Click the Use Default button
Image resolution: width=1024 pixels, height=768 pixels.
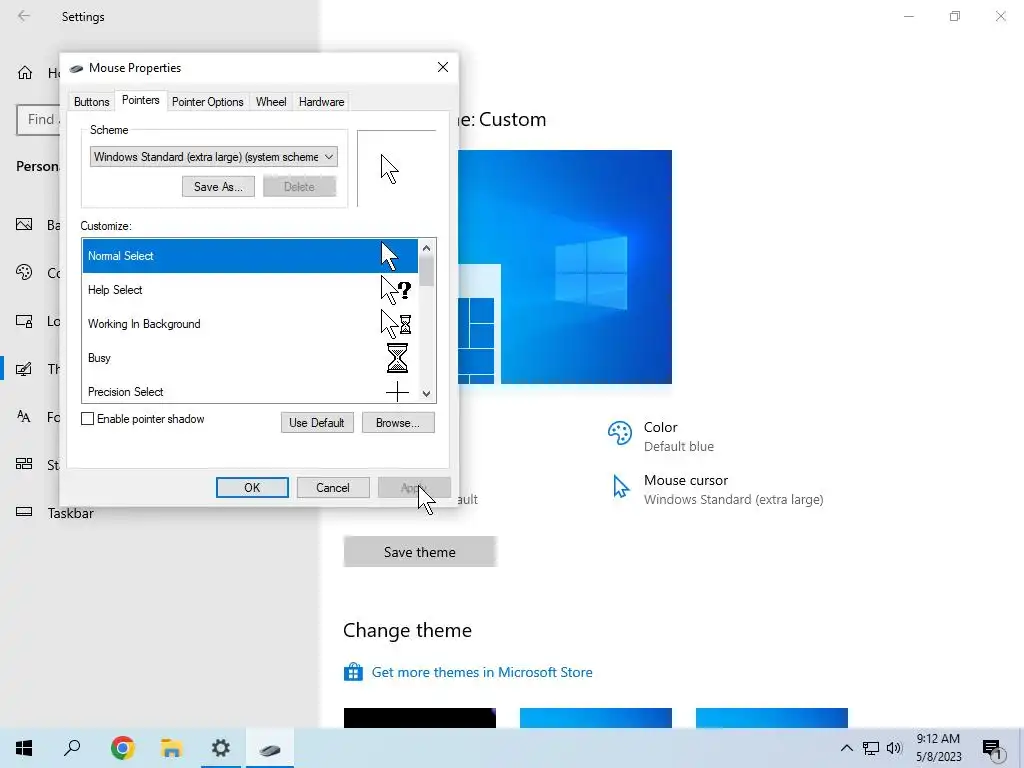click(317, 423)
